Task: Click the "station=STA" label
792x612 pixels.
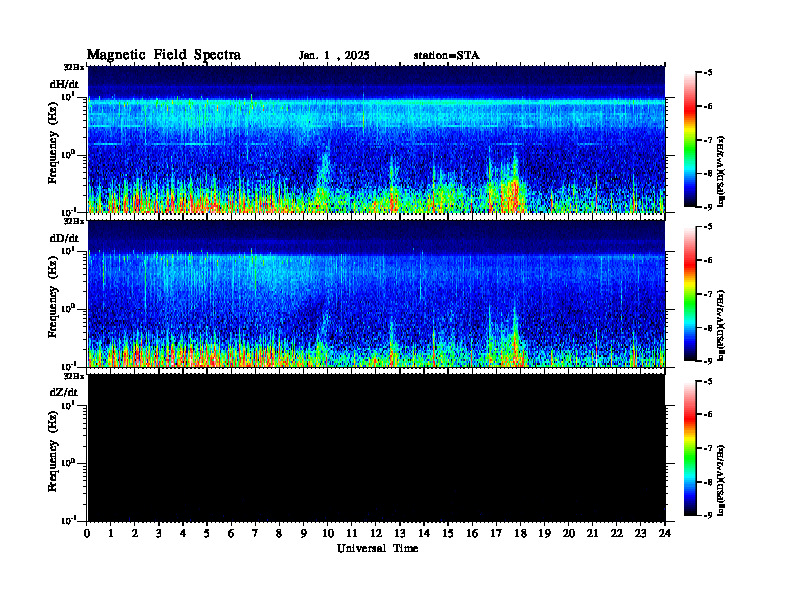Action: [446, 56]
